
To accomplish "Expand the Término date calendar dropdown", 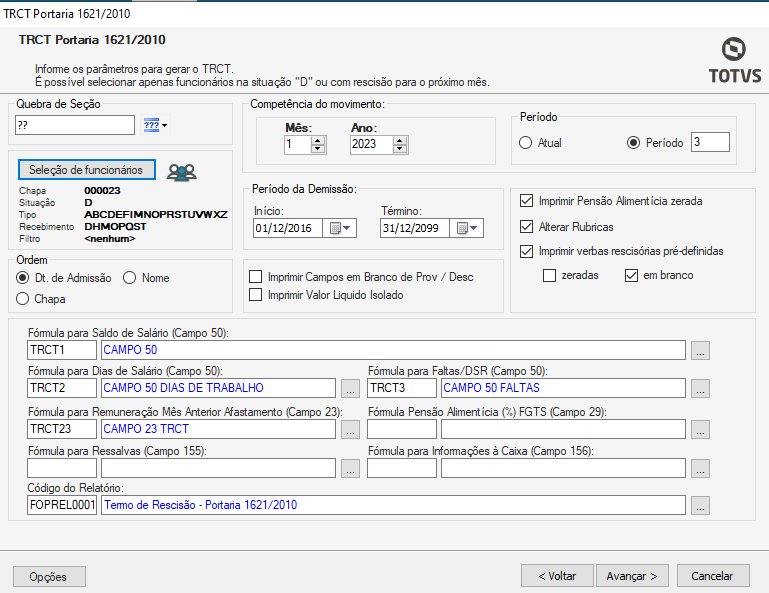I will pyautogui.click(x=468, y=228).
